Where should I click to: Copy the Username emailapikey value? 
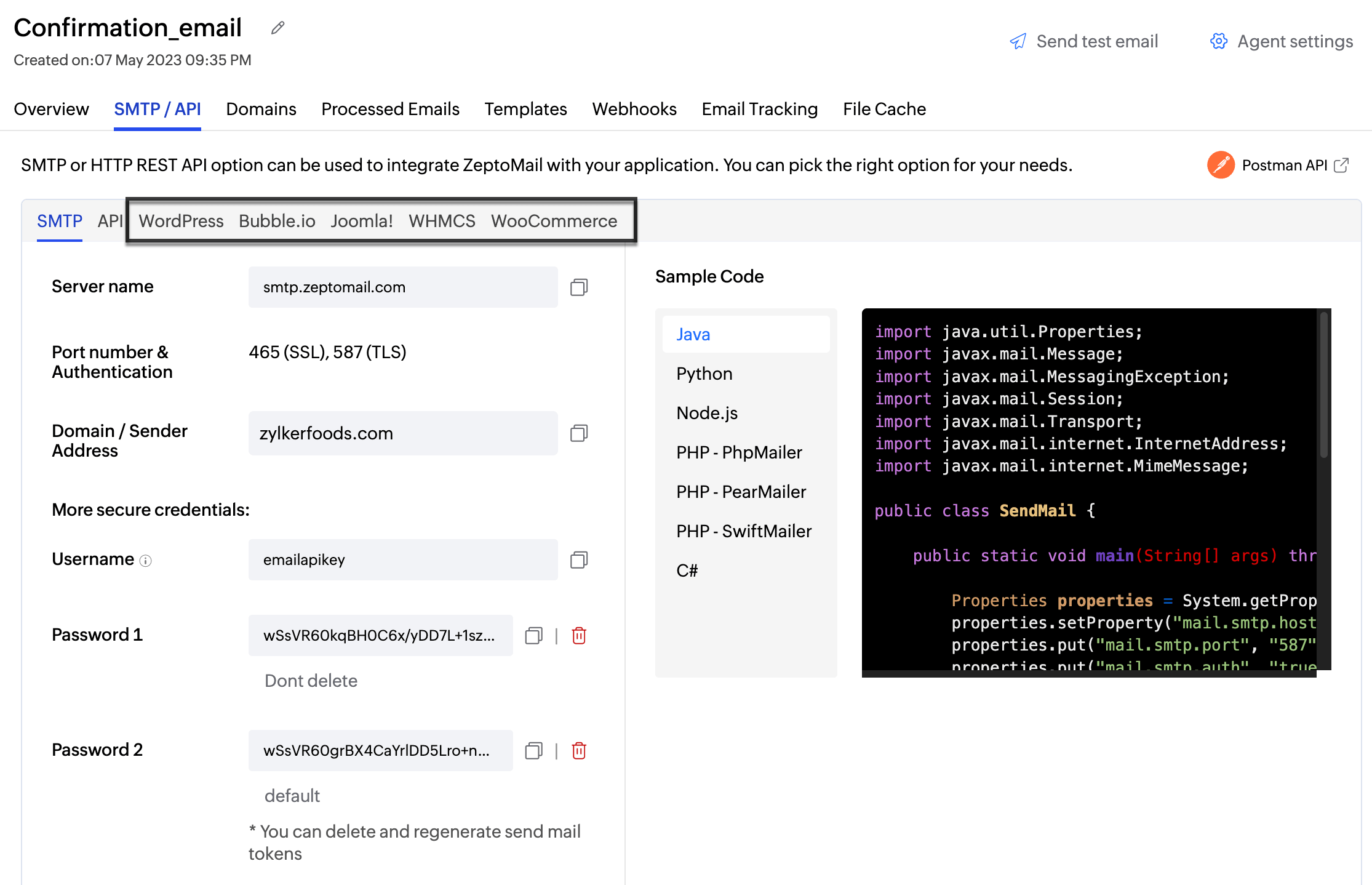(579, 559)
